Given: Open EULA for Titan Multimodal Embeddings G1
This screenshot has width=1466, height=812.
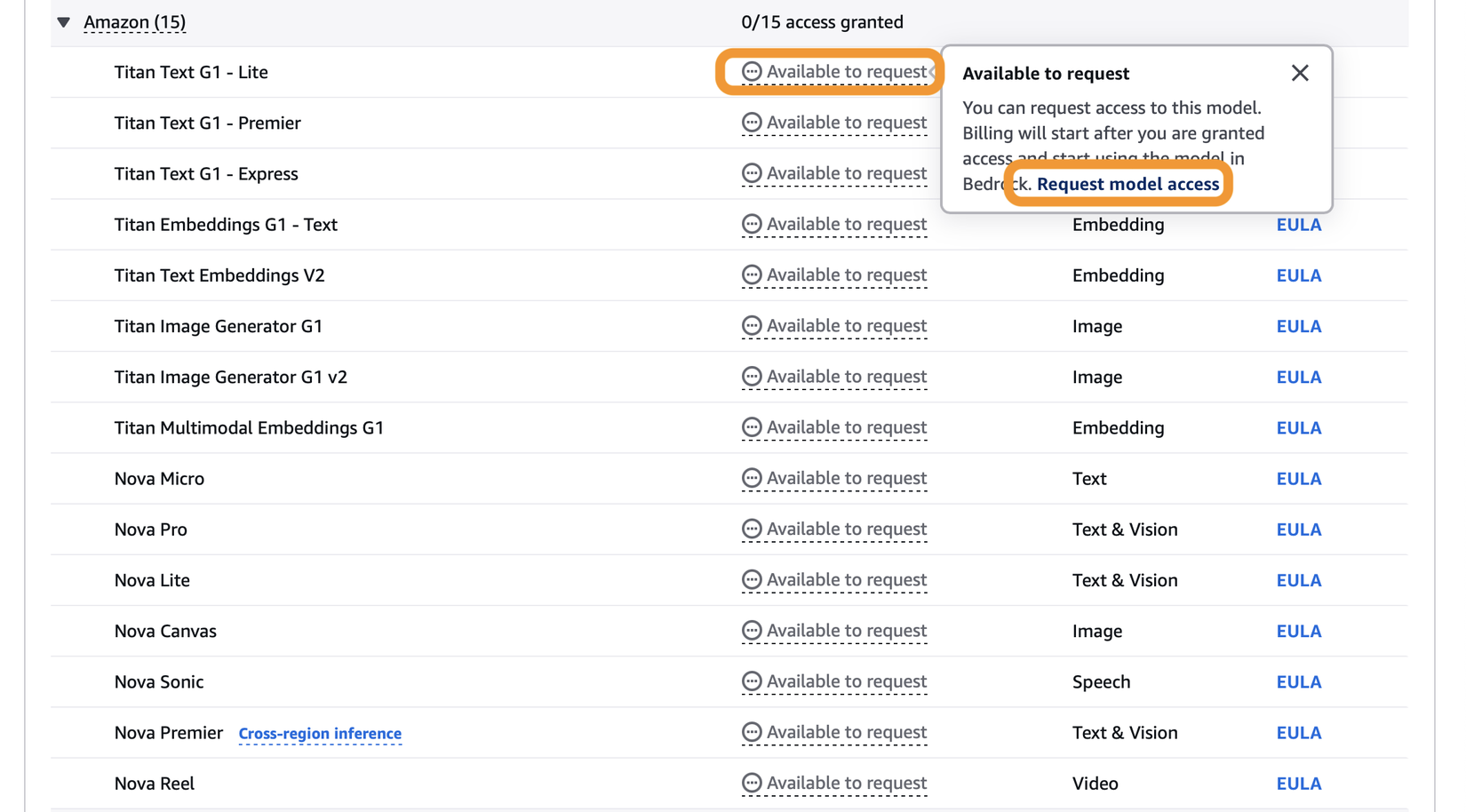Looking at the screenshot, I should pyautogui.click(x=1298, y=428).
